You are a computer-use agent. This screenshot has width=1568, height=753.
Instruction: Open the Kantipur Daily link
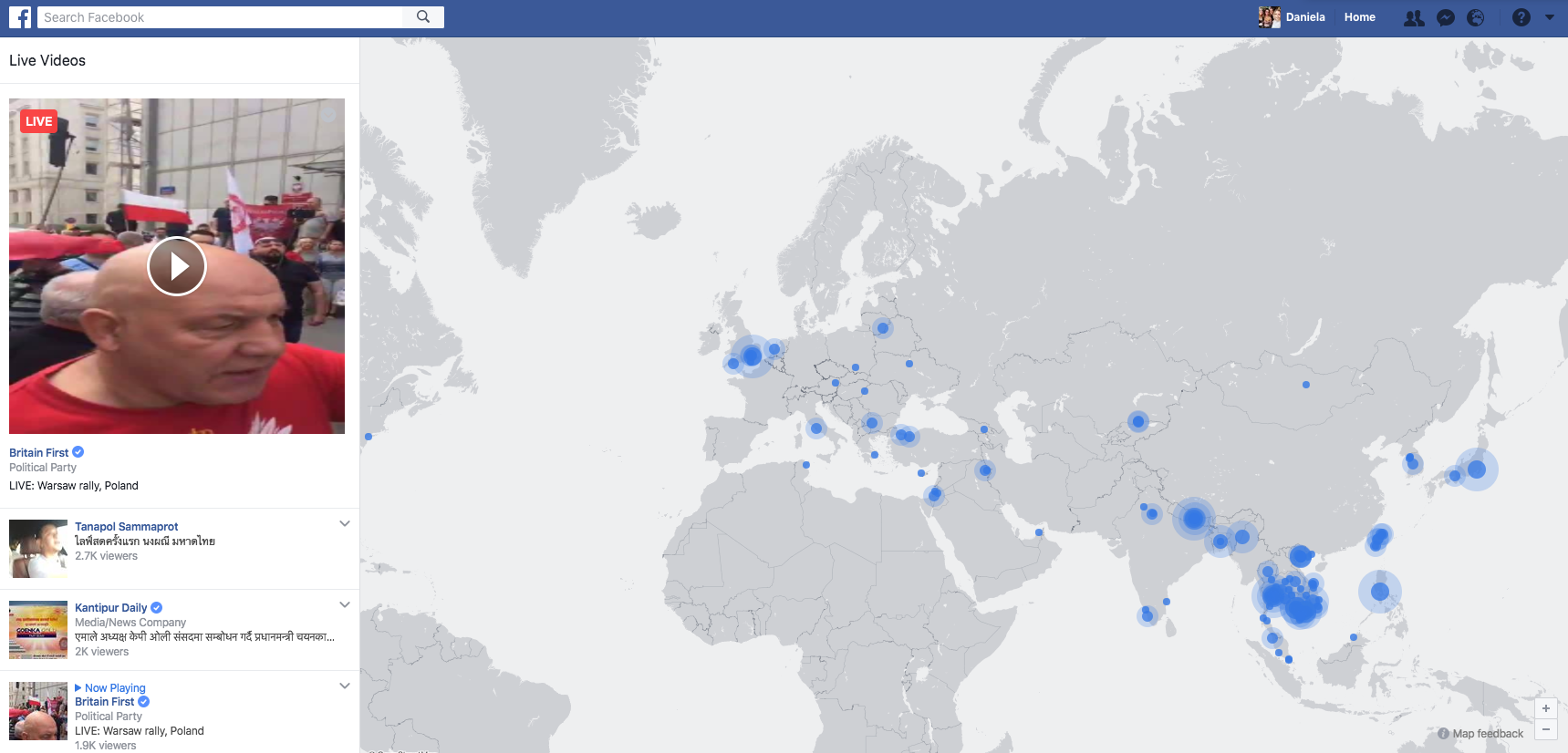(110, 607)
